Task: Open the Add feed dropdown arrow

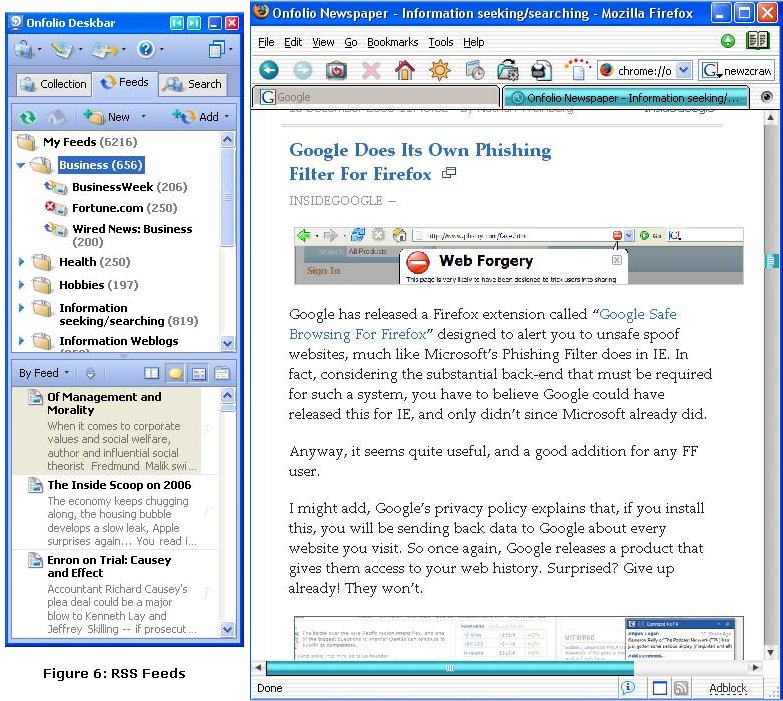Action: 227,116
